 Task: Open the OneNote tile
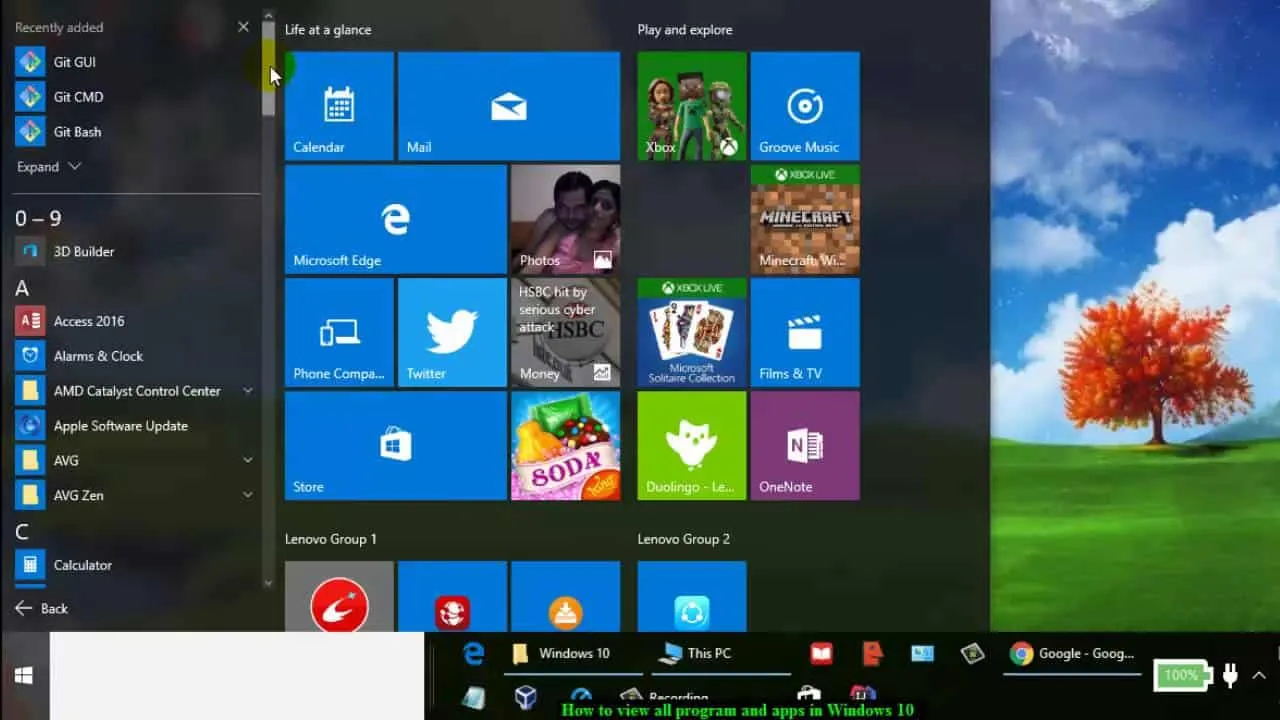pos(804,445)
